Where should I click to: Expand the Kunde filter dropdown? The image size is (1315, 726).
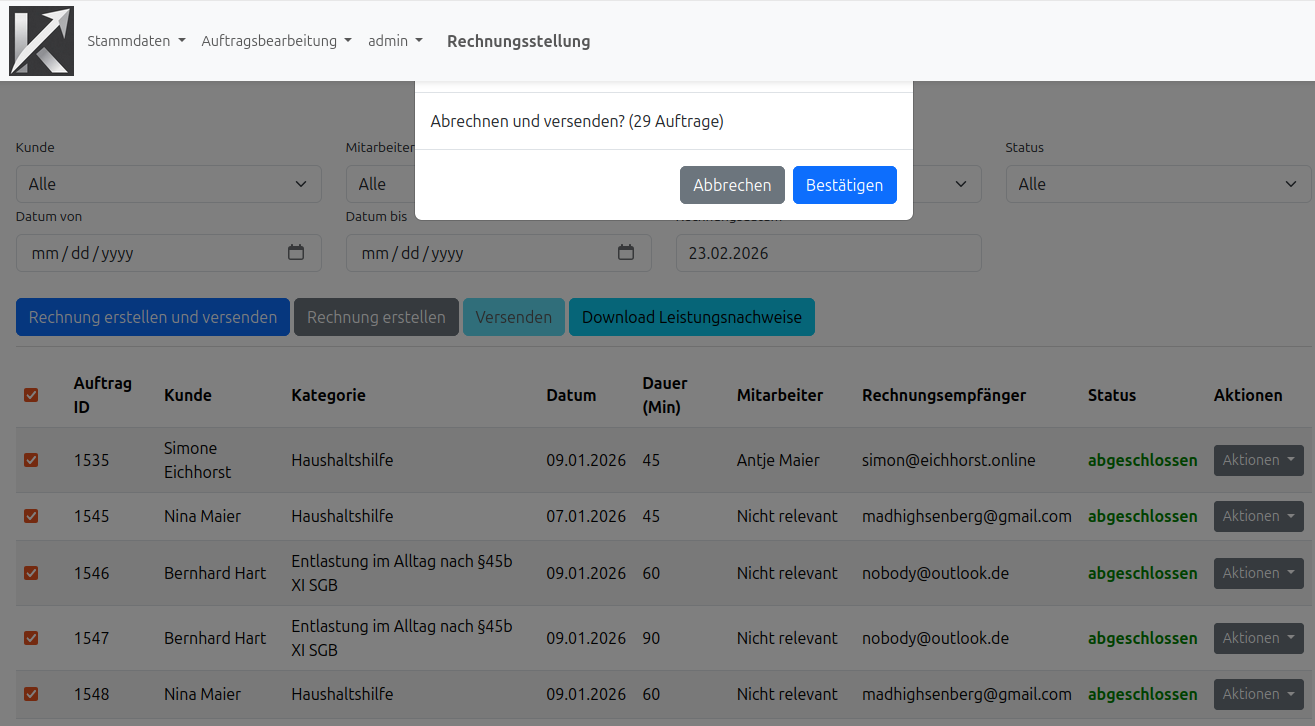(168, 184)
